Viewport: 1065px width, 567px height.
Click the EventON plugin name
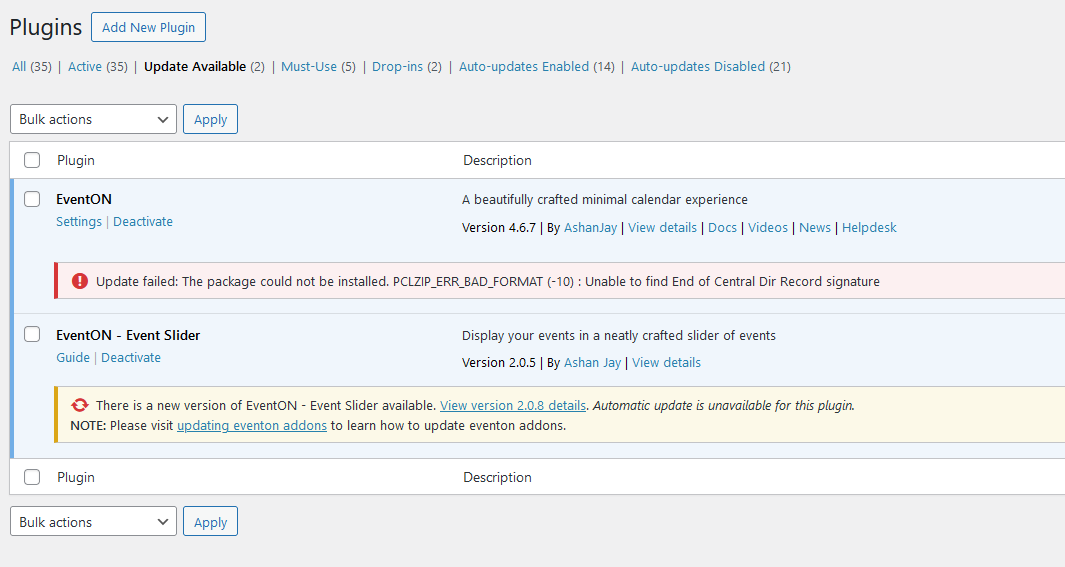[84, 199]
